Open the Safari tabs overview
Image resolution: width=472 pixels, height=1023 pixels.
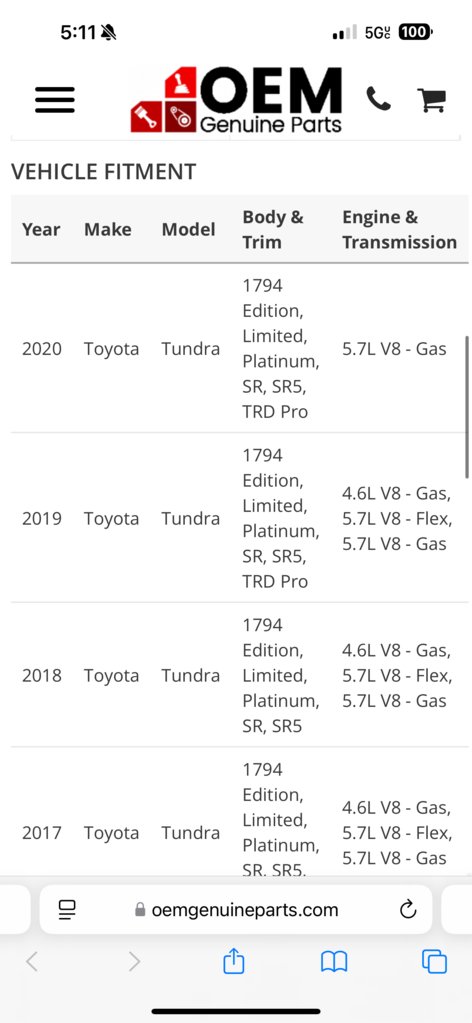point(434,962)
